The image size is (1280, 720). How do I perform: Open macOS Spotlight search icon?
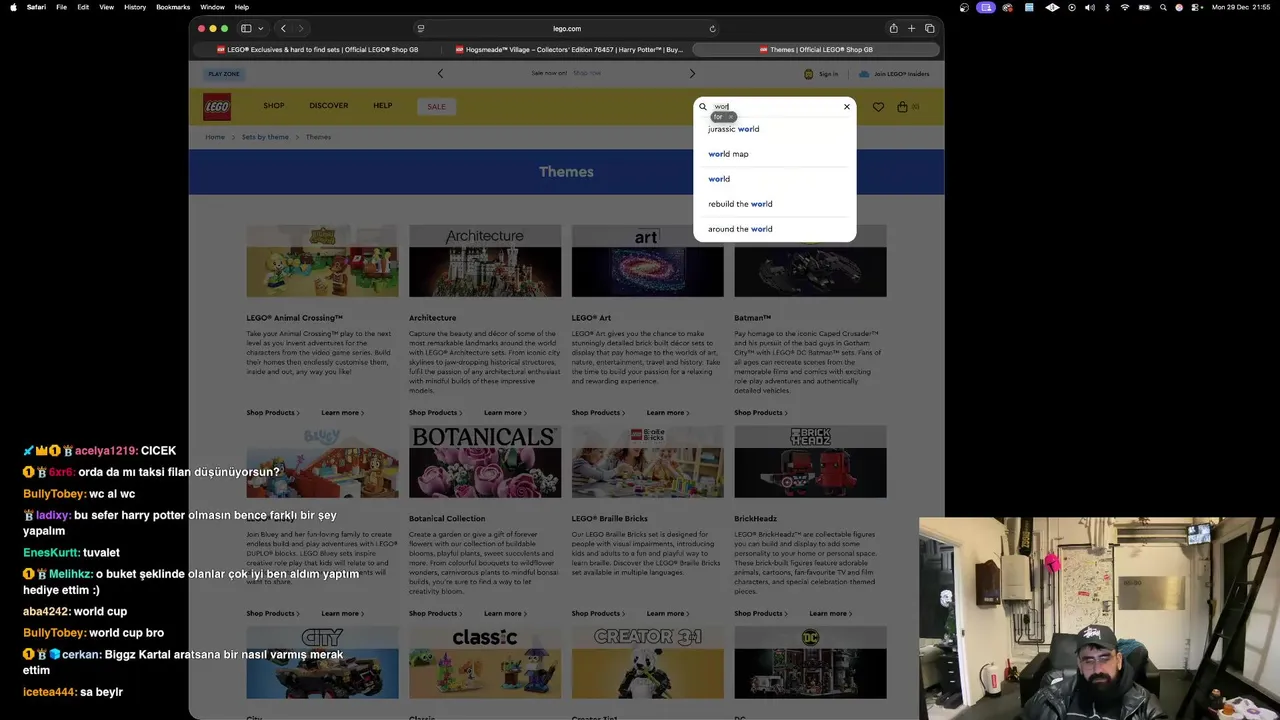(x=1161, y=7)
